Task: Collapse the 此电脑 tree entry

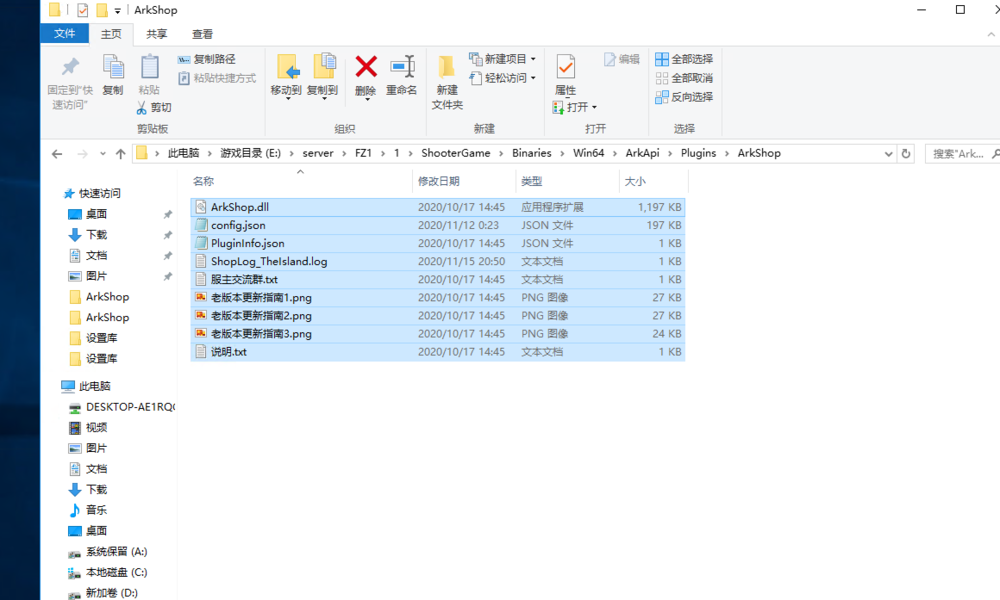Action: click(53, 386)
